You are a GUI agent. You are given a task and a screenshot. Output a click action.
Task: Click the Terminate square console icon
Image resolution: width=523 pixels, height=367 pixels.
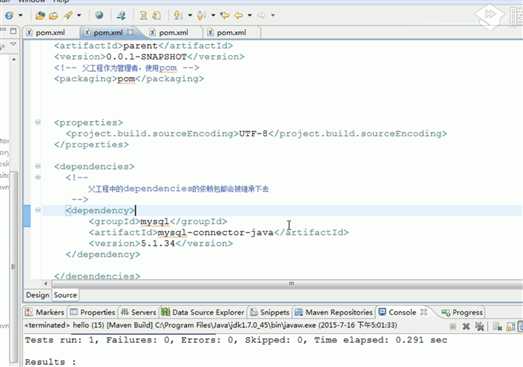[x=453, y=326]
